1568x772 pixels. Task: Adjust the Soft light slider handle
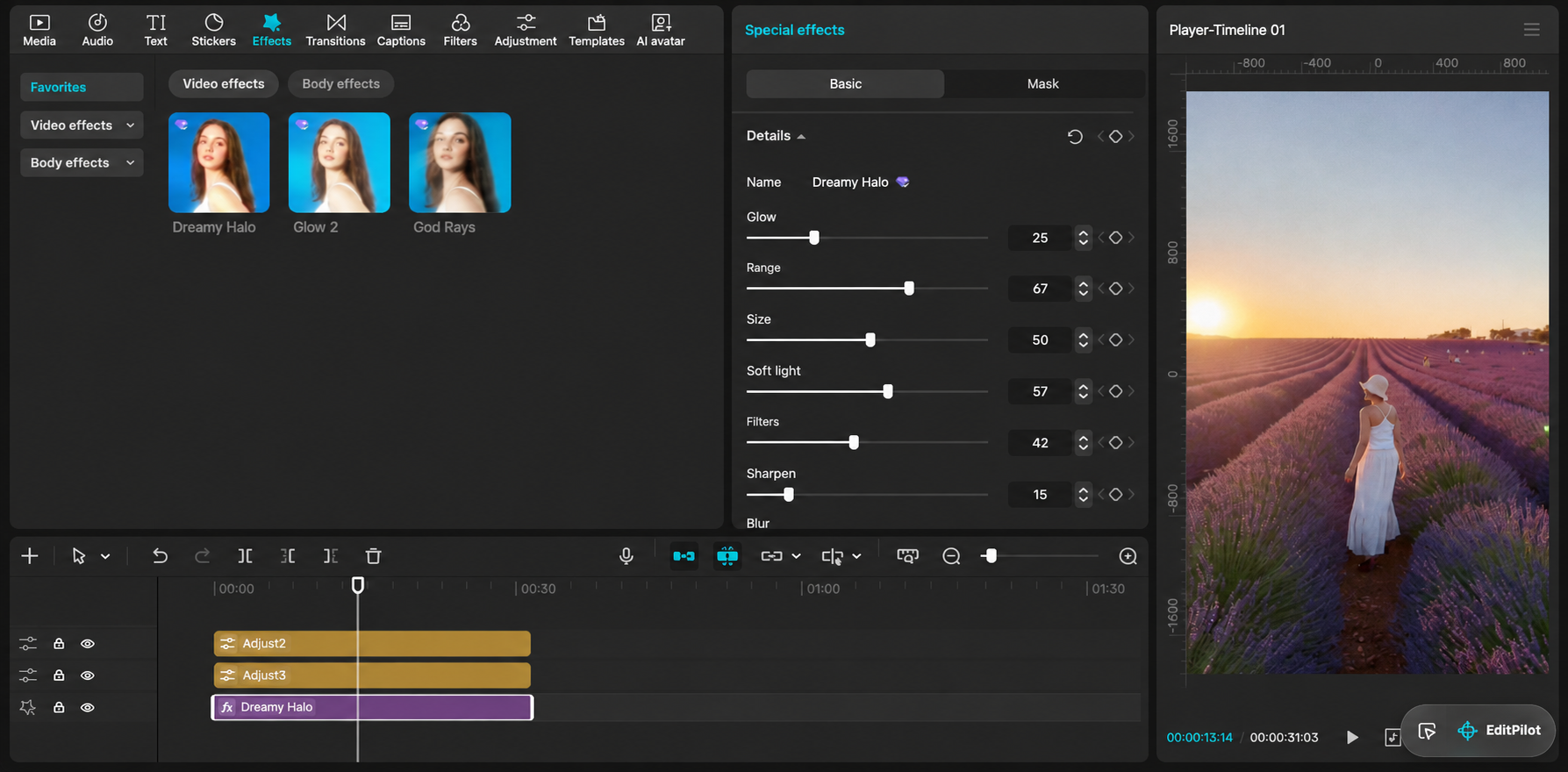(888, 391)
